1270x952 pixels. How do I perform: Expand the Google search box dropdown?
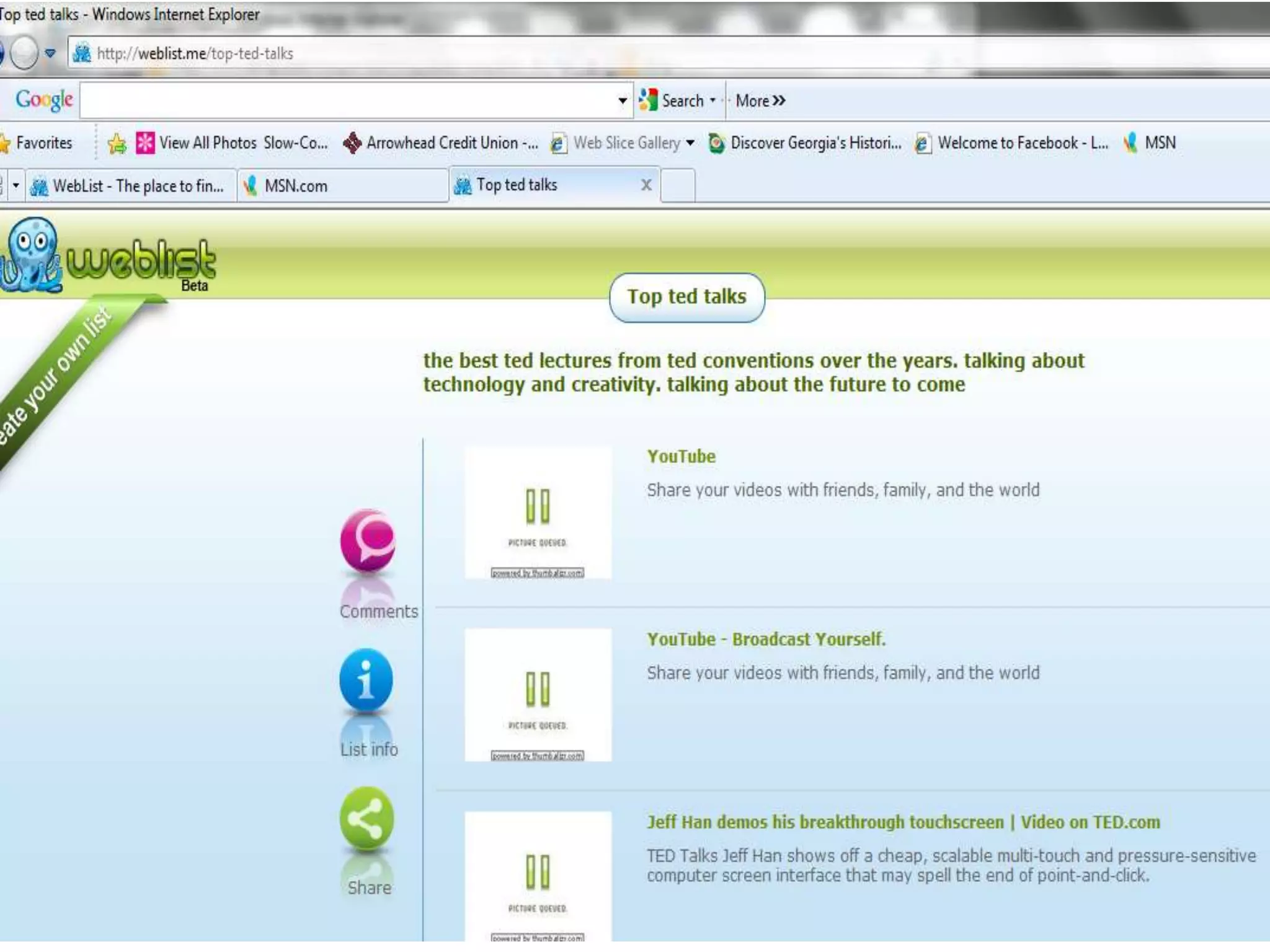point(622,100)
